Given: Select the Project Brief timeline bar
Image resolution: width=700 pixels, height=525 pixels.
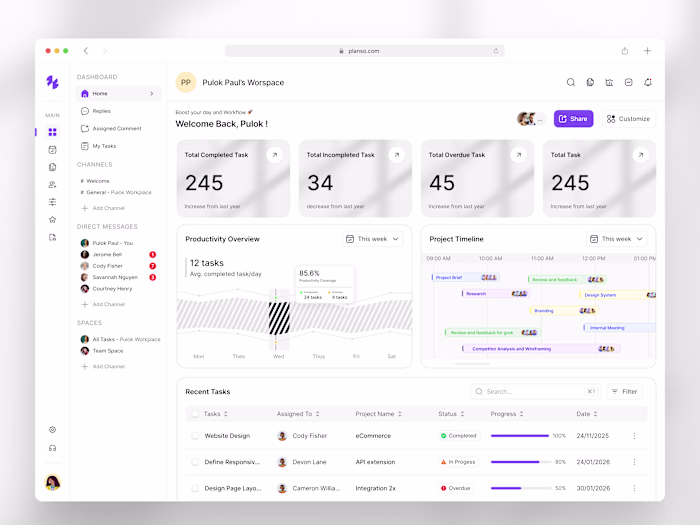Looking at the screenshot, I should tap(465, 278).
